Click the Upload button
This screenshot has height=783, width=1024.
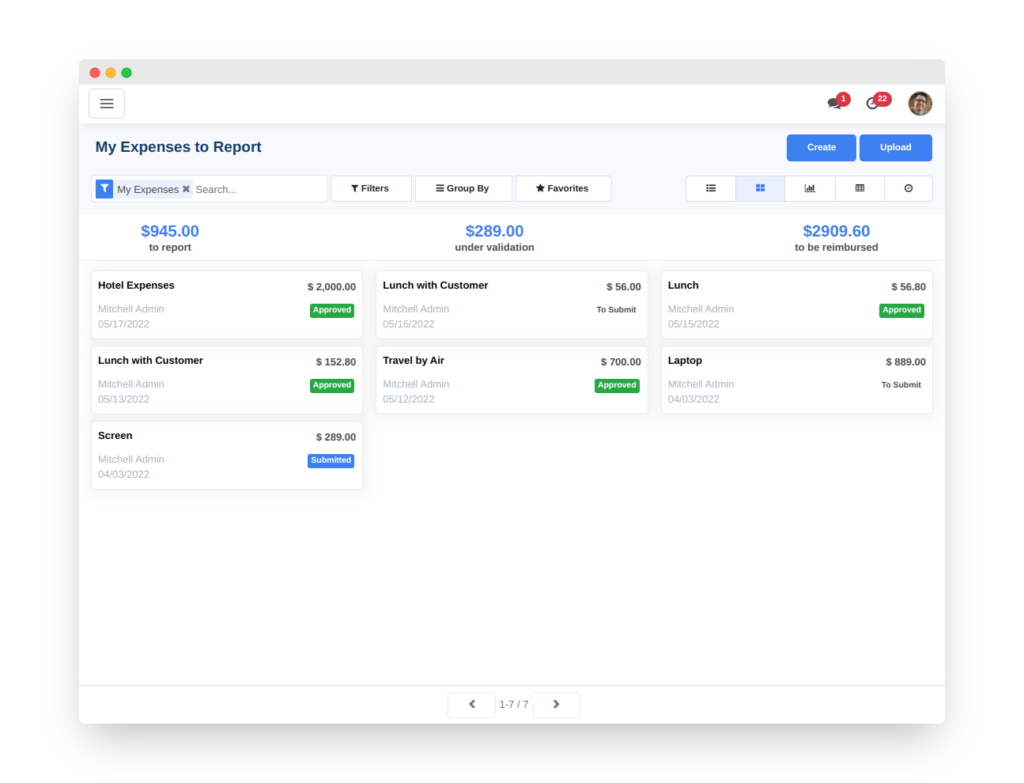tap(895, 147)
